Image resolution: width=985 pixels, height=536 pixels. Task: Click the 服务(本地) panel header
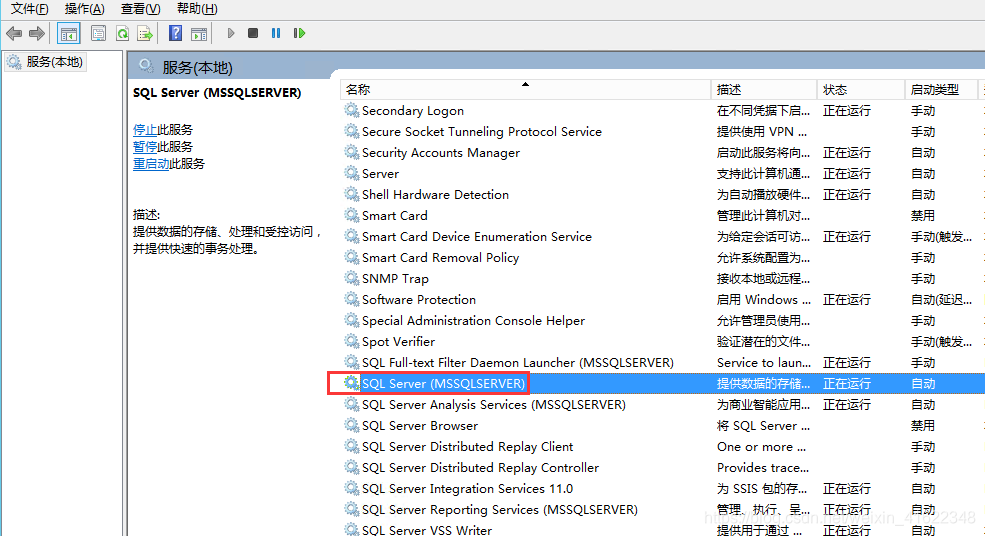(197, 67)
